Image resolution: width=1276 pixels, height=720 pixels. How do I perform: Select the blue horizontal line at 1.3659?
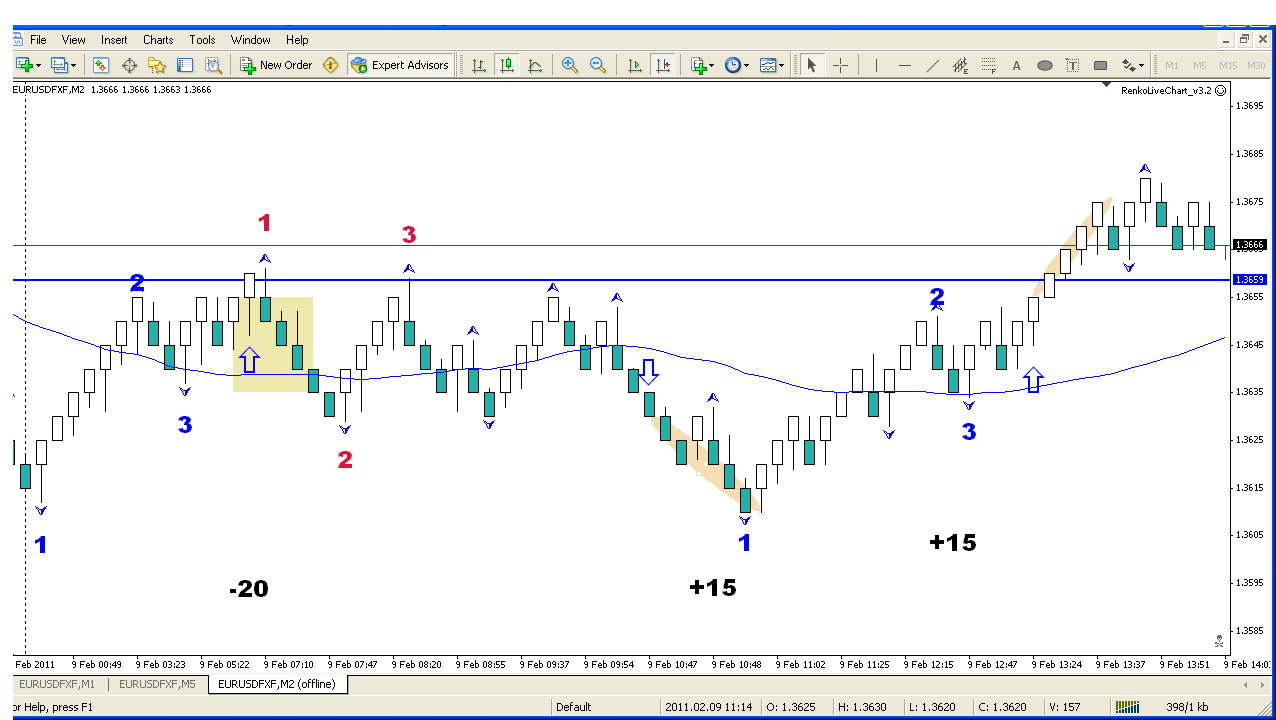click(700, 280)
